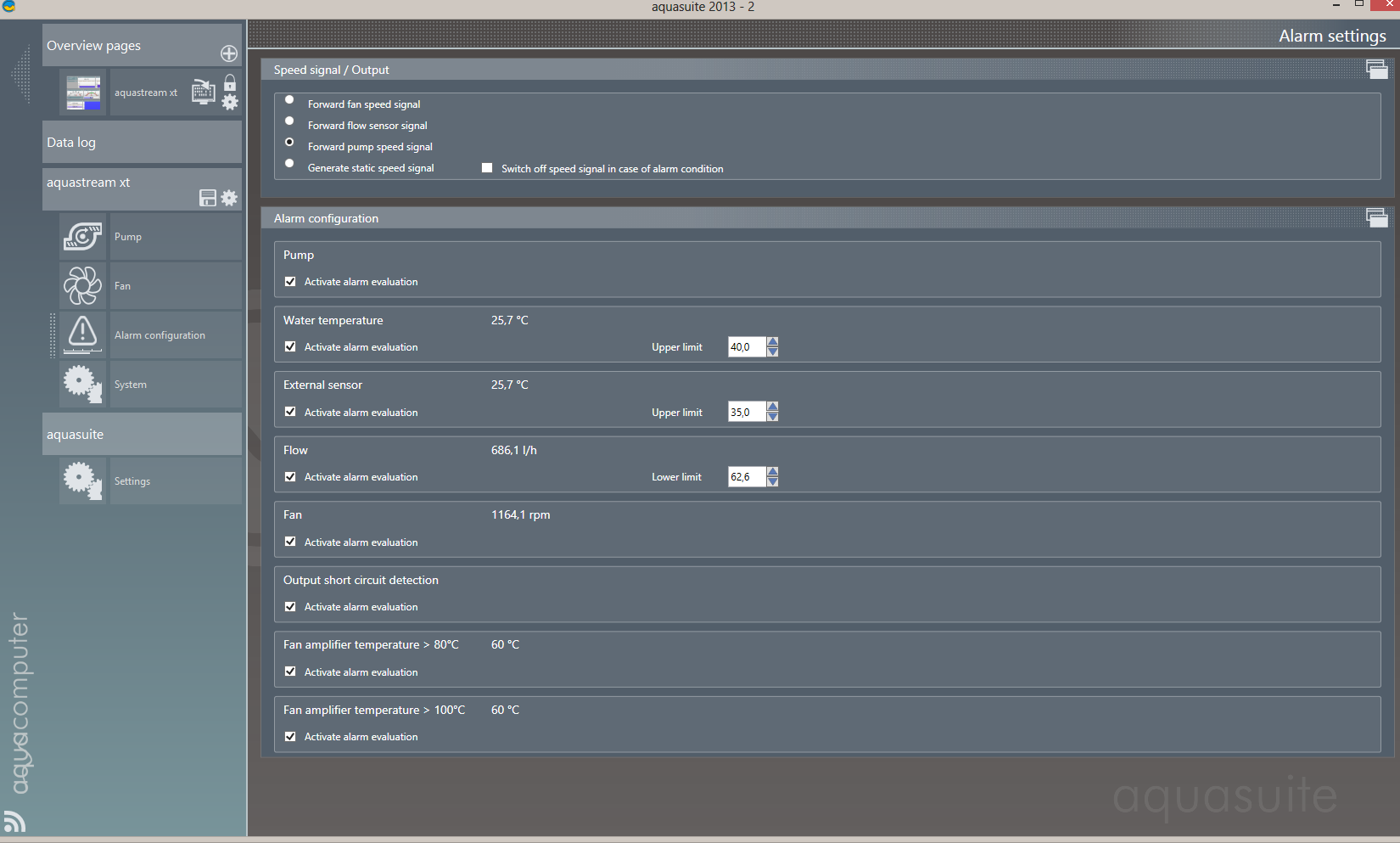
Task: Increase Water temperature upper limit
Action: (x=772, y=342)
